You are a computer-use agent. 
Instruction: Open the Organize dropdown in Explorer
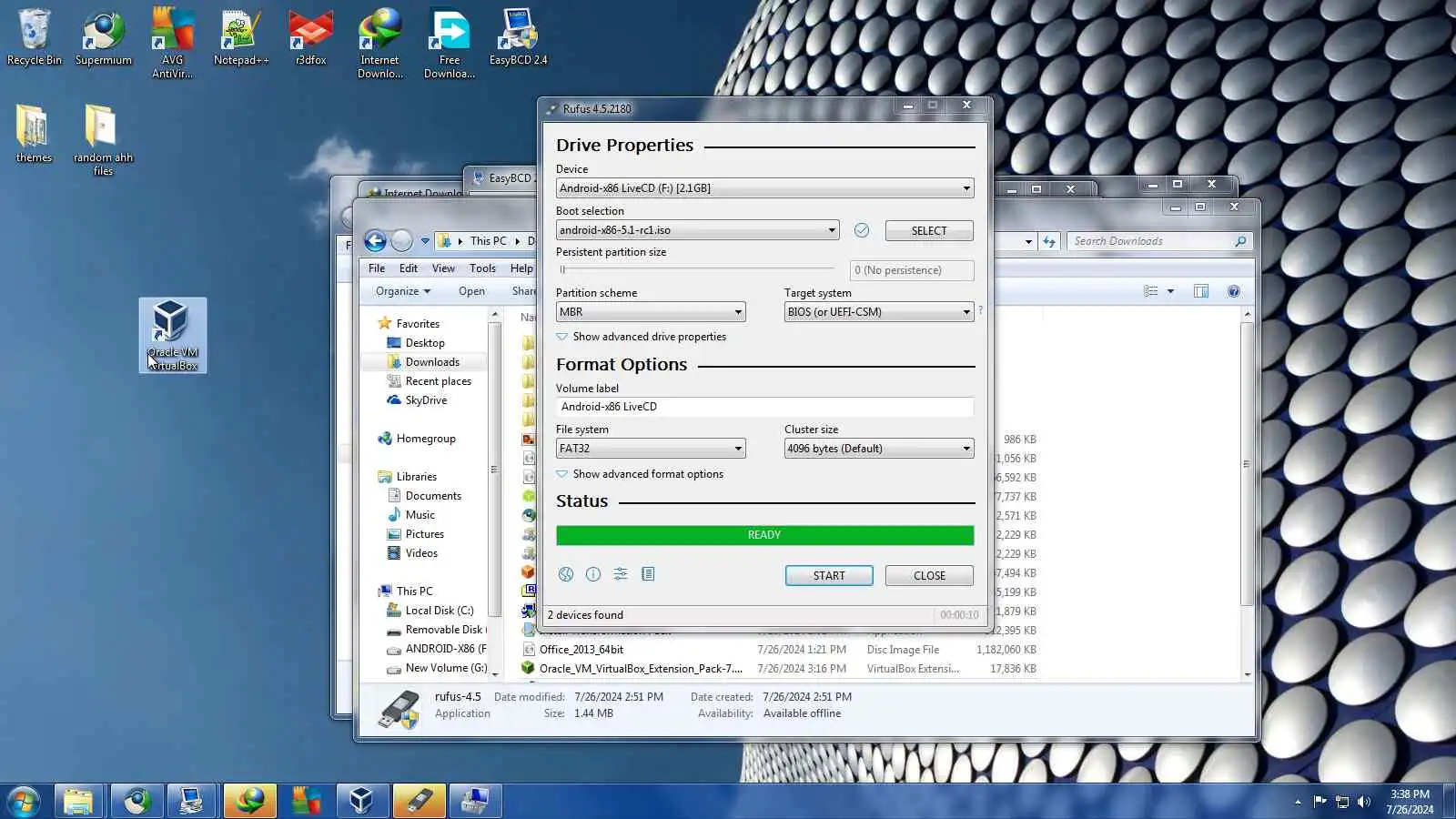(403, 291)
